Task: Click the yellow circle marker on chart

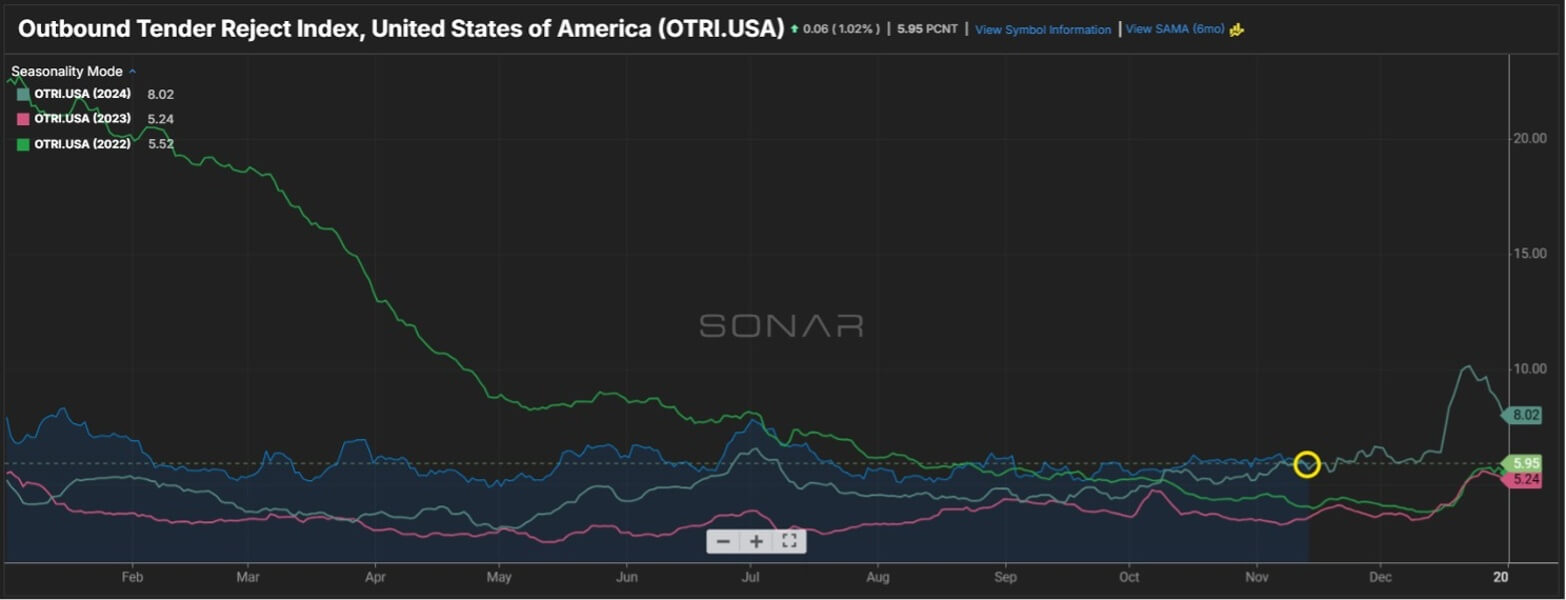Action: [1307, 464]
